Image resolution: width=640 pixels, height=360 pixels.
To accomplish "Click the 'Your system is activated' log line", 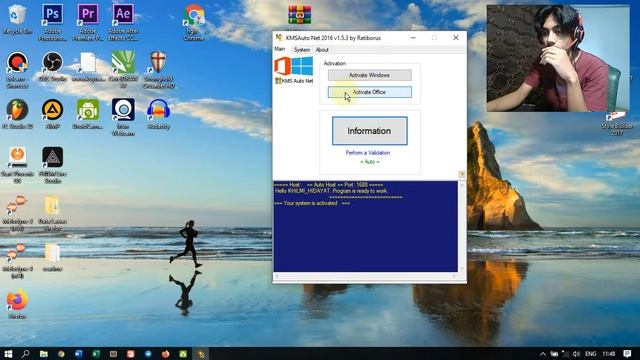I will [312, 203].
